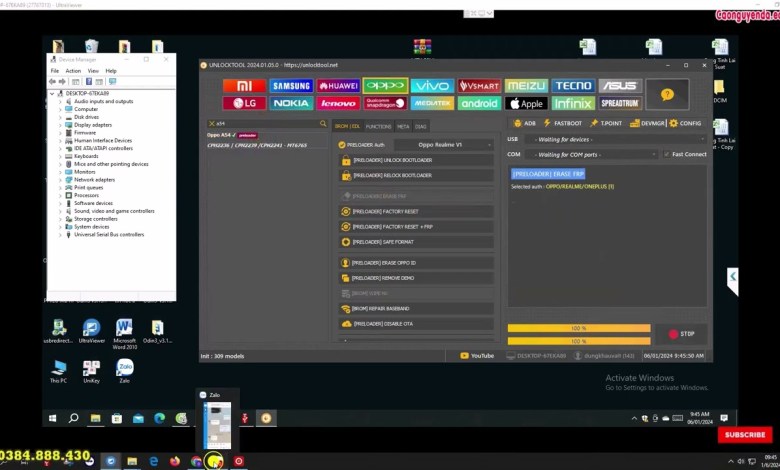Select the OPPO brand icon
Viewport: 780px width, 470px height.
pos(386,86)
